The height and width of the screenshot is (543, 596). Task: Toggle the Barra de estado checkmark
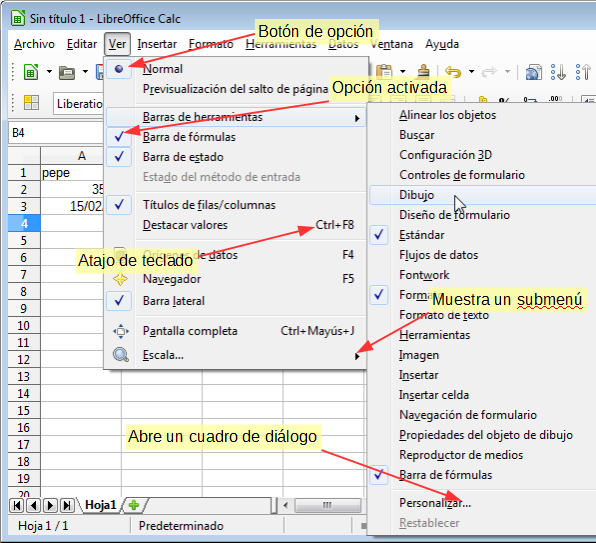[x=119, y=157]
